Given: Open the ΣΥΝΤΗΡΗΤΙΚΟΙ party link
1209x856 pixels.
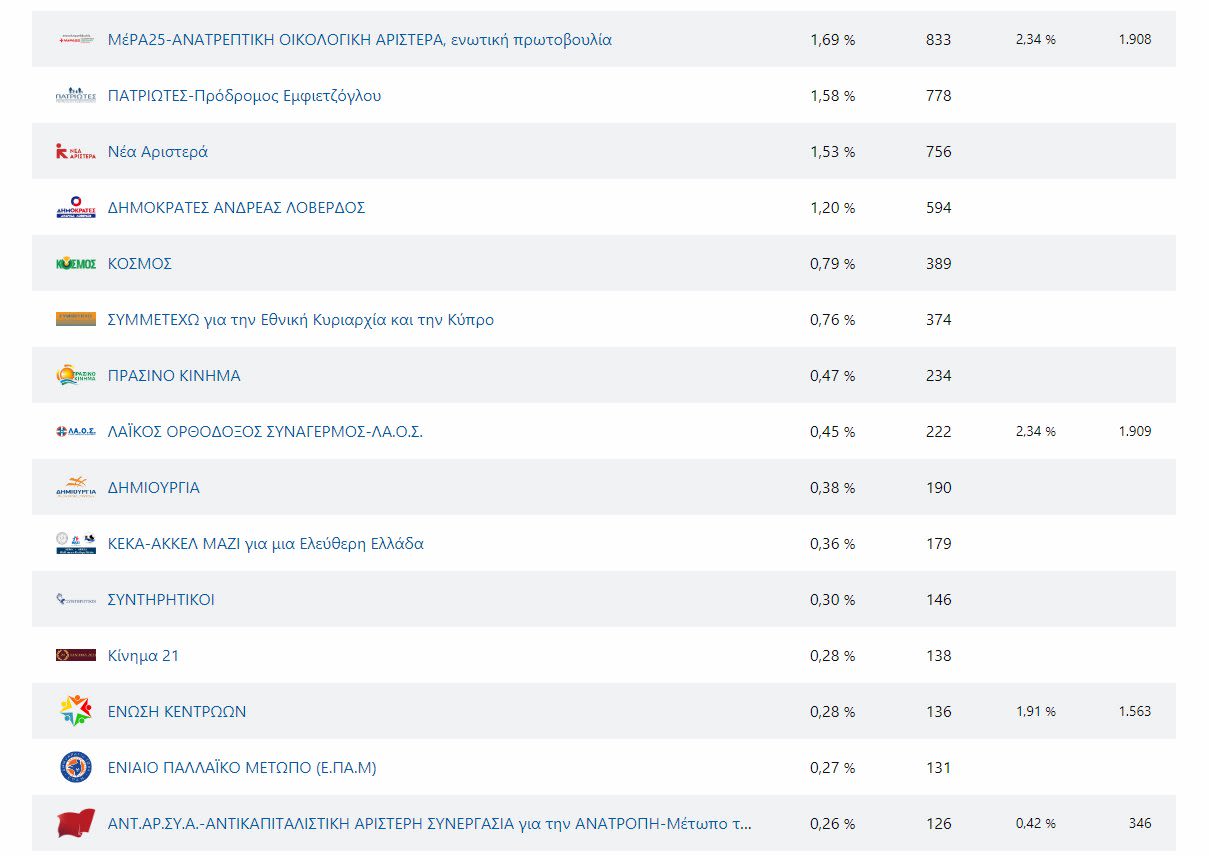Looking at the screenshot, I should point(161,600).
